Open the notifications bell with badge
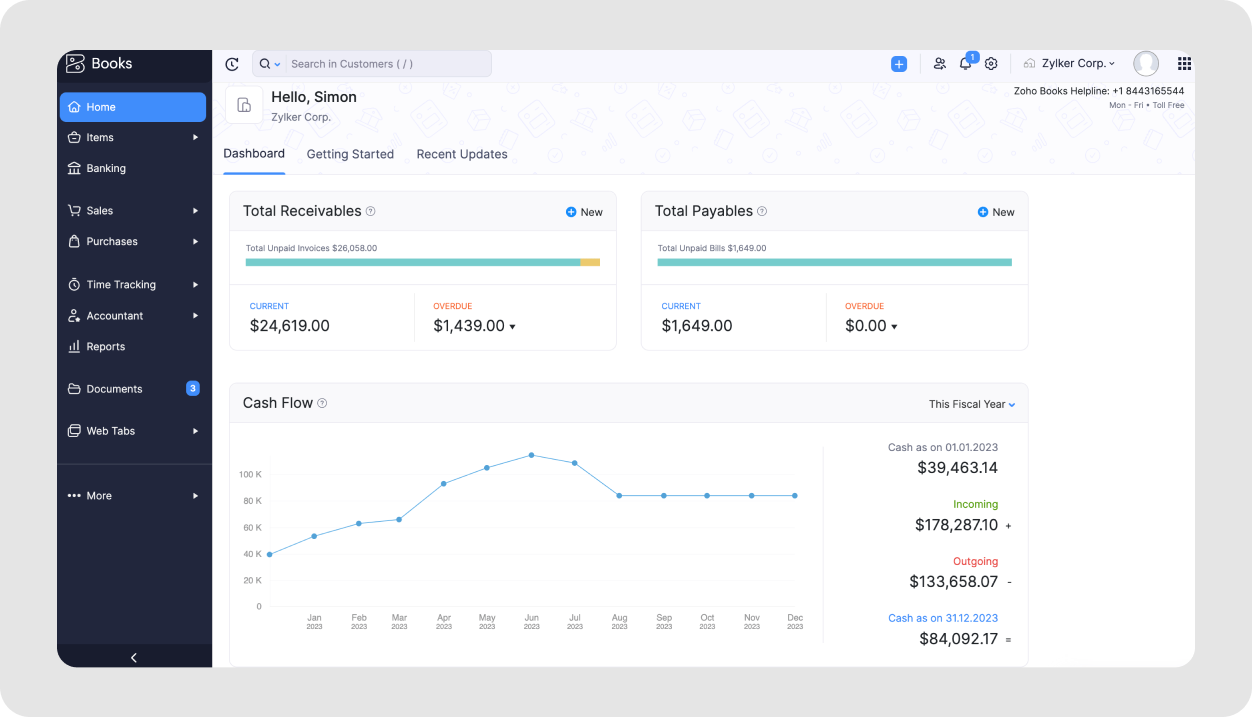Viewport: 1252px width, 717px height. [965, 64]
